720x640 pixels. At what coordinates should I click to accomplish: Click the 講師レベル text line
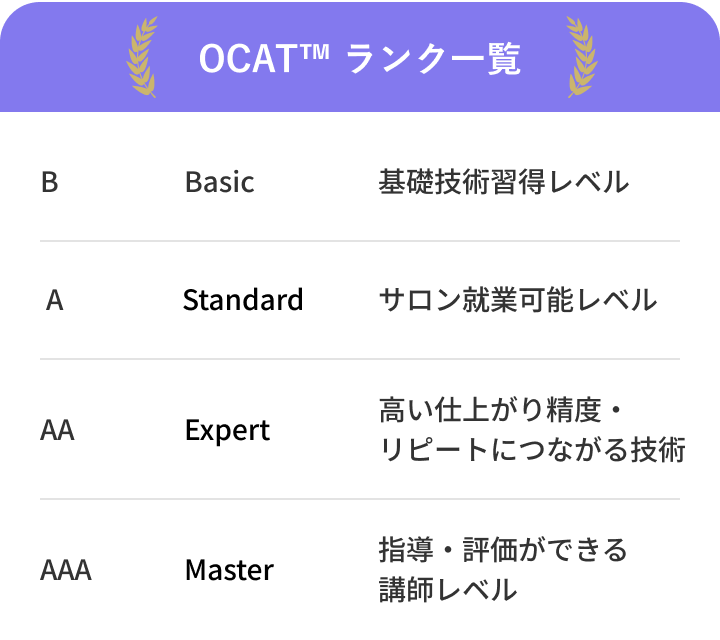point(447,590)
